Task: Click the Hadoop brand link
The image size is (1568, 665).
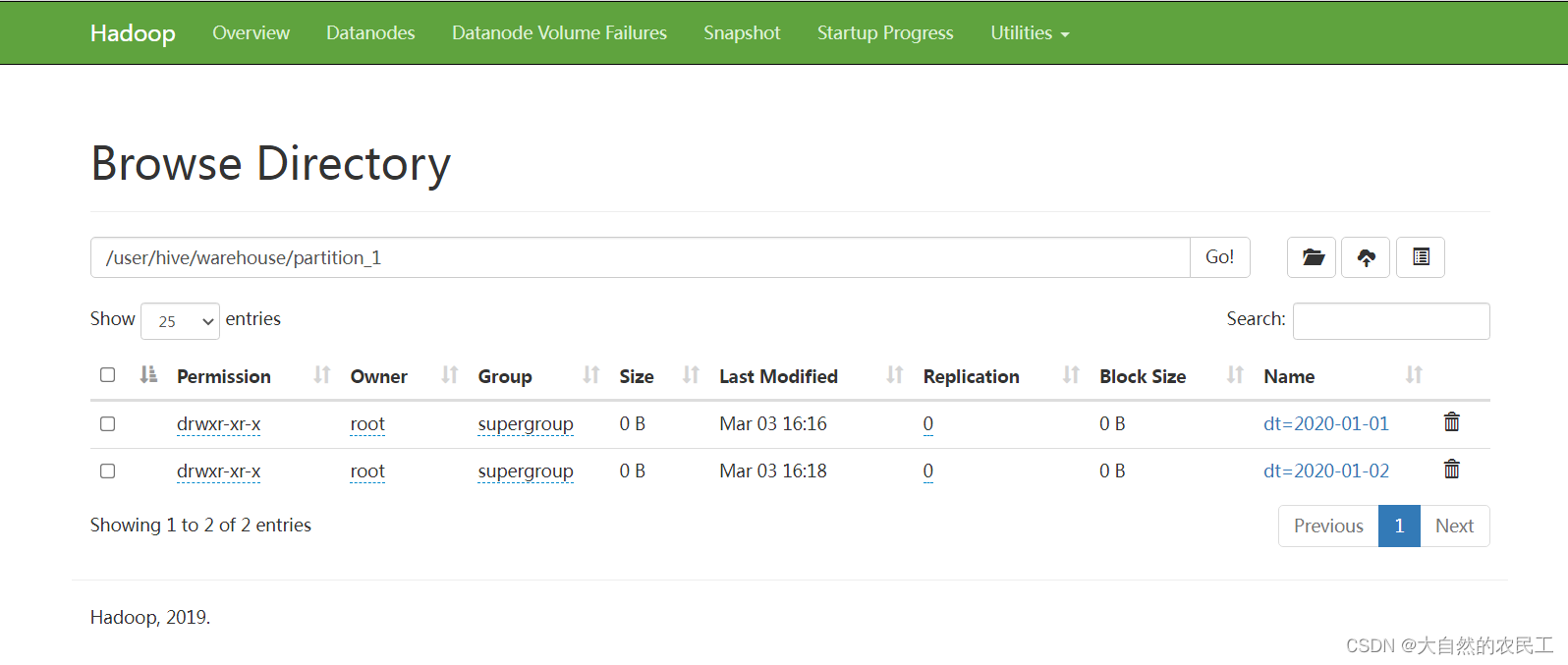Action: click(133, 32)
